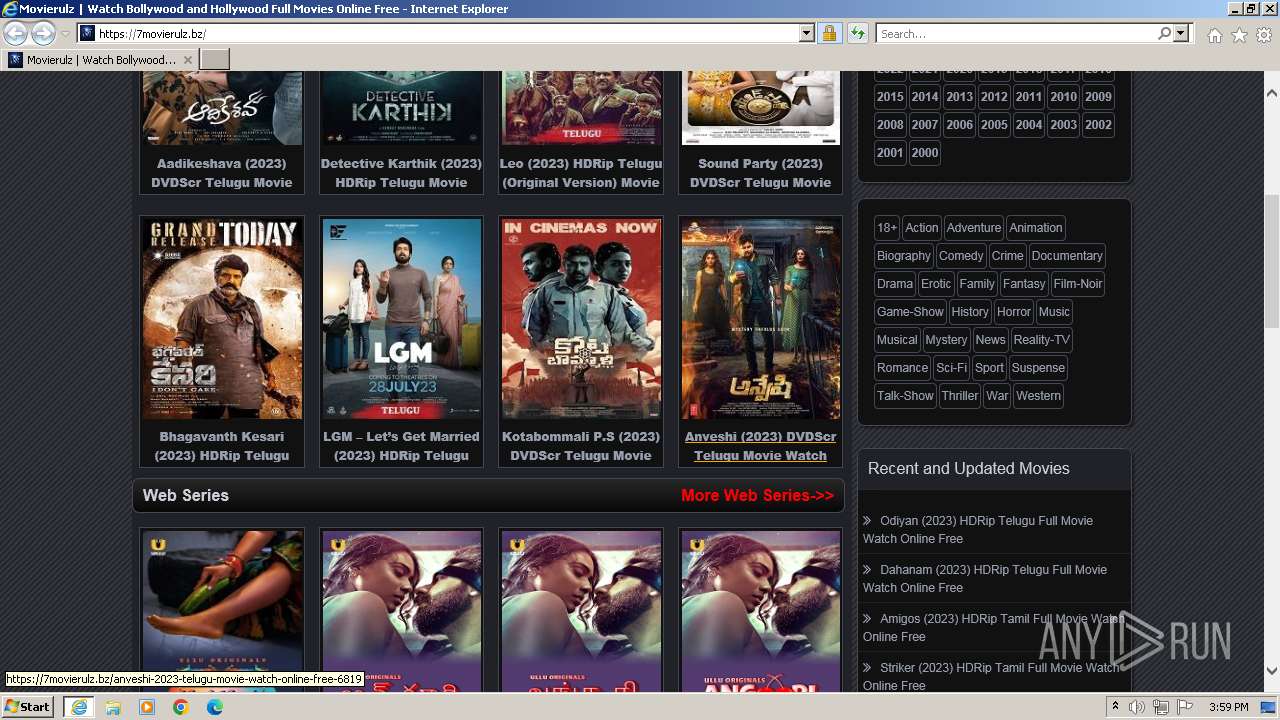The height and width of the screenshot is (720, 1280).
Task: Select the 18+ genre tag
Action: (x=887, y=228)
